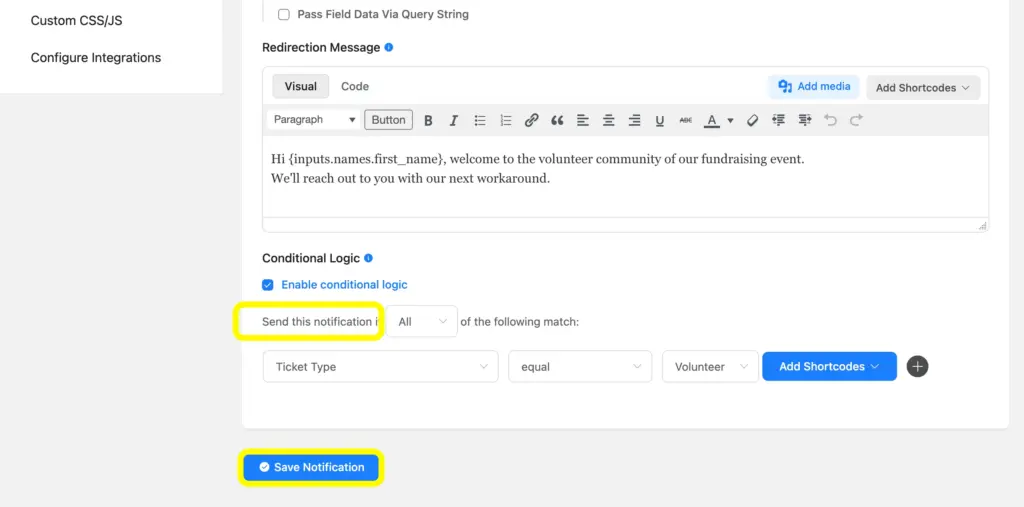Viewport: 1024px width, 507px height.
Task: Clear formatting with eraser icon
Action: [x=752, y=120]
